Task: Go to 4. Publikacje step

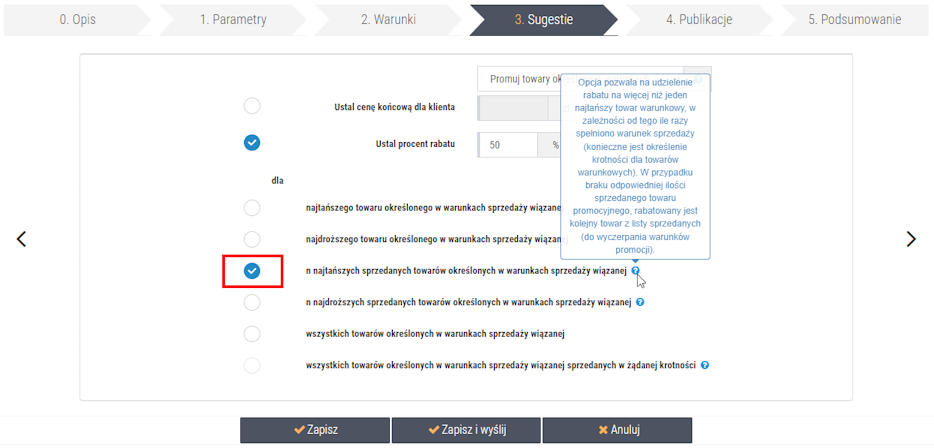Action: 699,19
